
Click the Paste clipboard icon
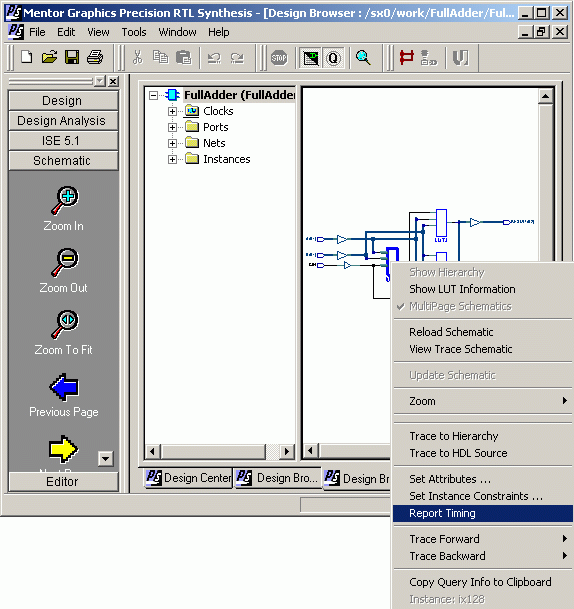(183, 57)
